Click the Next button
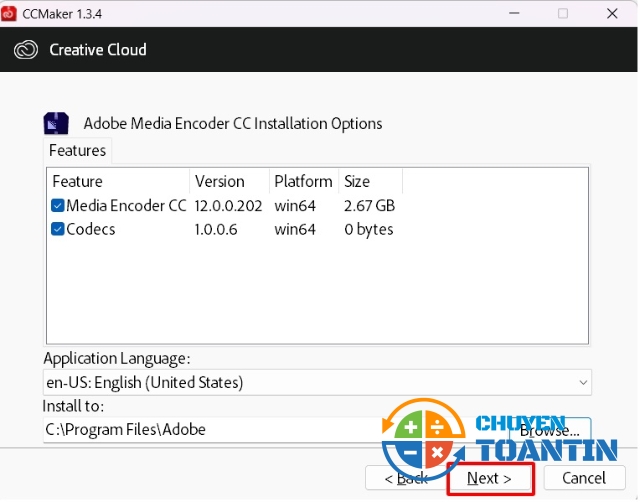The width and height of the screenshot is (640, 502). [x=491, y=480]
